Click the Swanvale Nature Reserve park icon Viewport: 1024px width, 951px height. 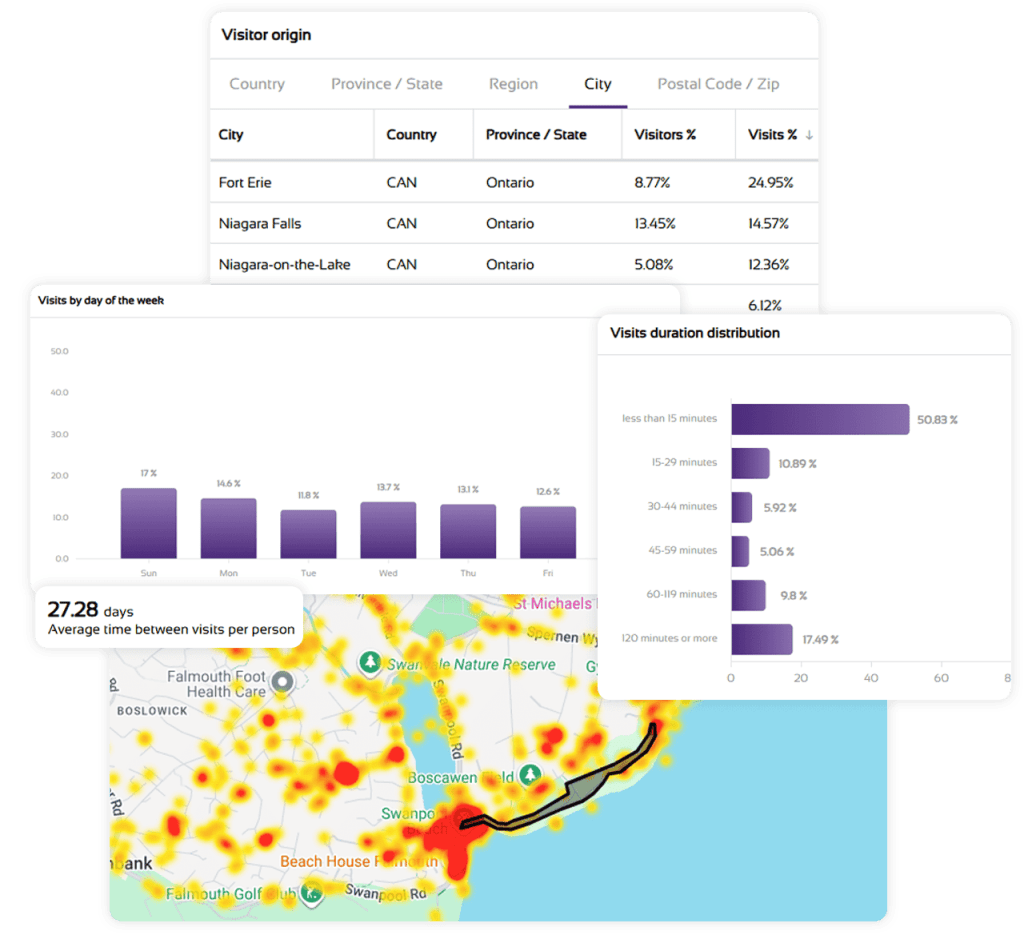pyautogui.click(x=371, y=662)
